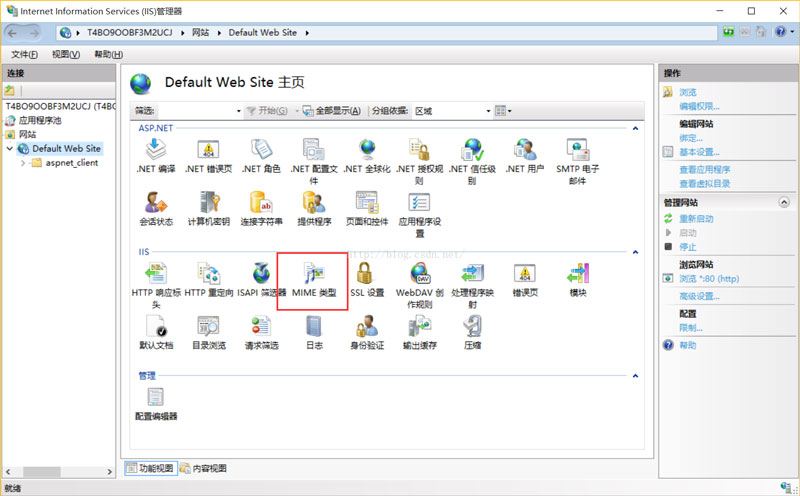Click the 全部显示(A) toolbar button

click(332, 111)
